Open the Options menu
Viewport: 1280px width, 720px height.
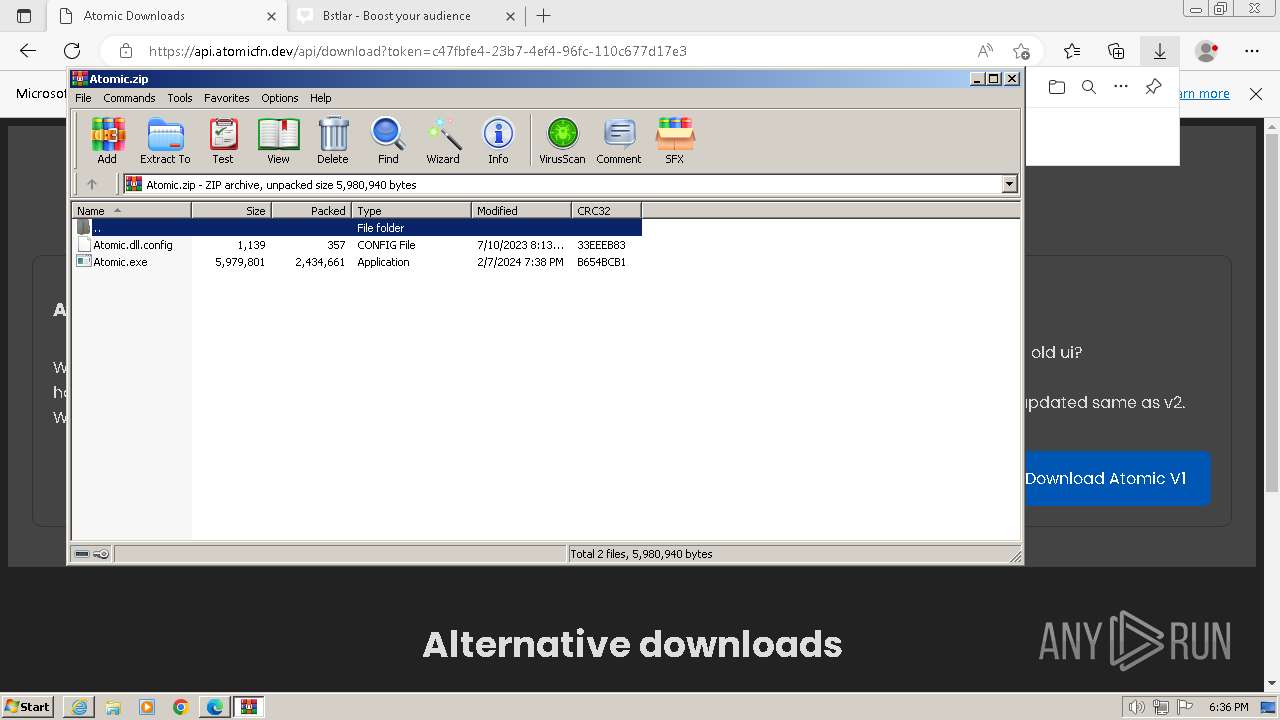pos(280,98)
